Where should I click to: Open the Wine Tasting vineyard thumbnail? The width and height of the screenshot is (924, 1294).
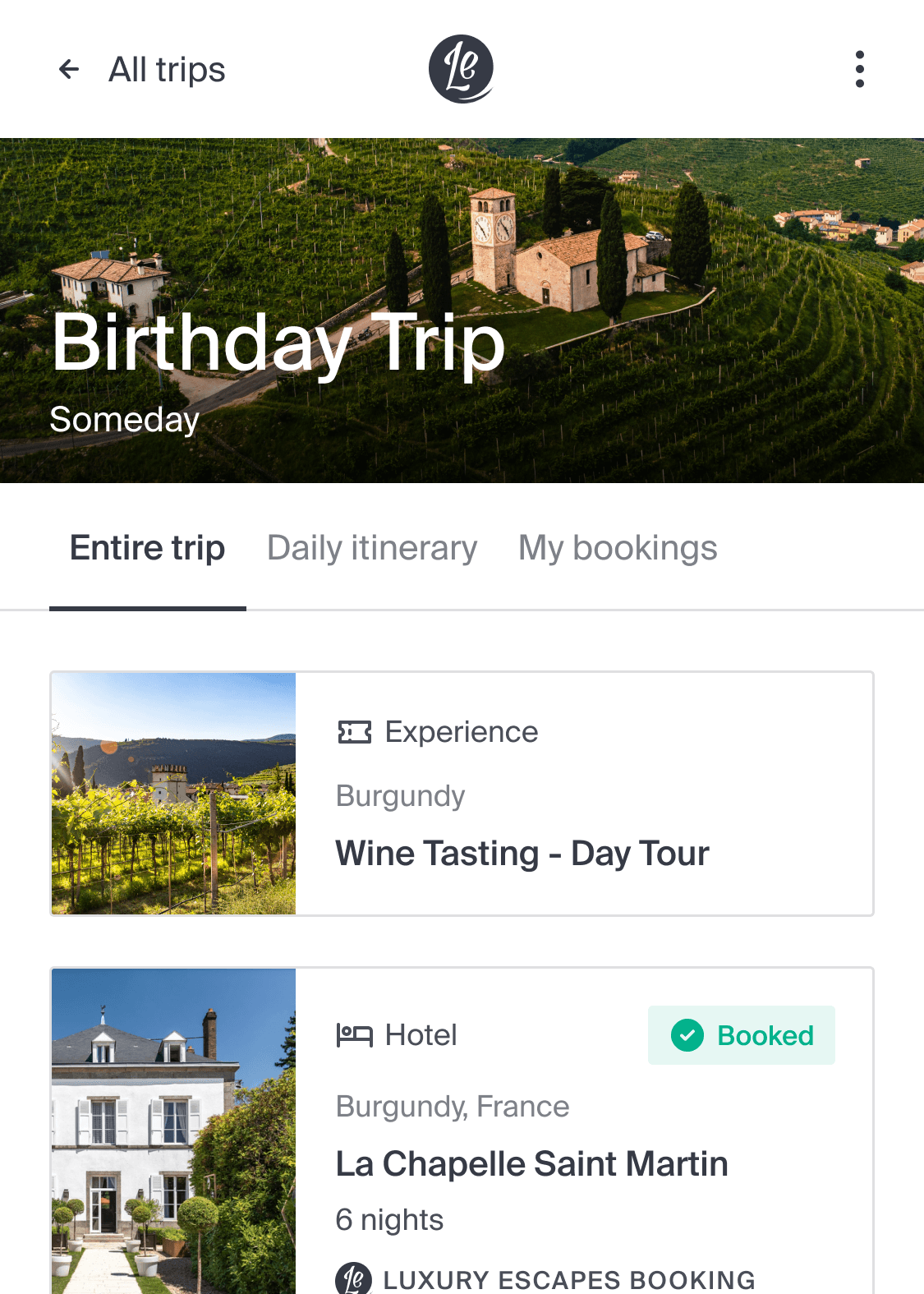pos(173,794)
